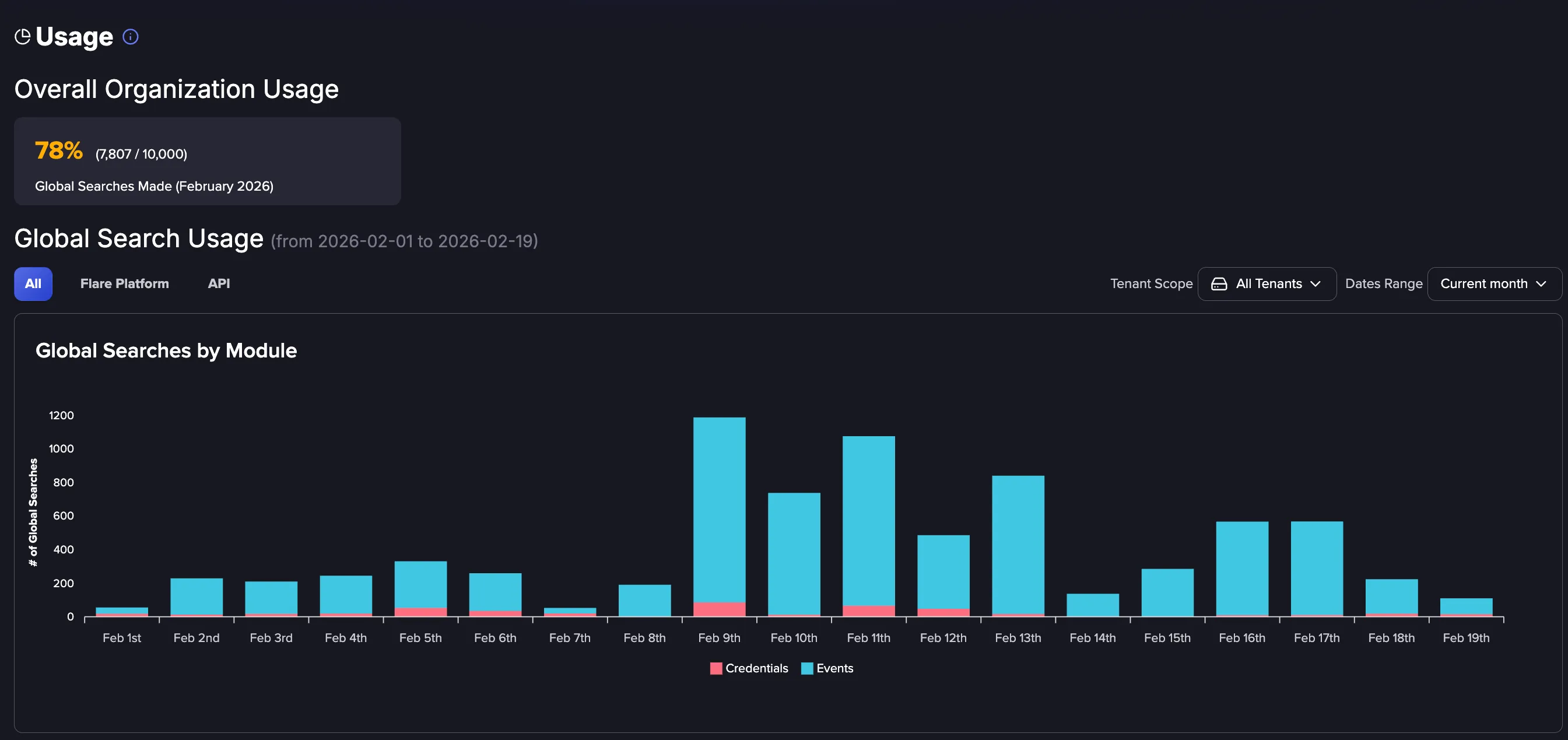Toggle the Credentials legend swatch

pyautogui.click(x=716, y=668)
